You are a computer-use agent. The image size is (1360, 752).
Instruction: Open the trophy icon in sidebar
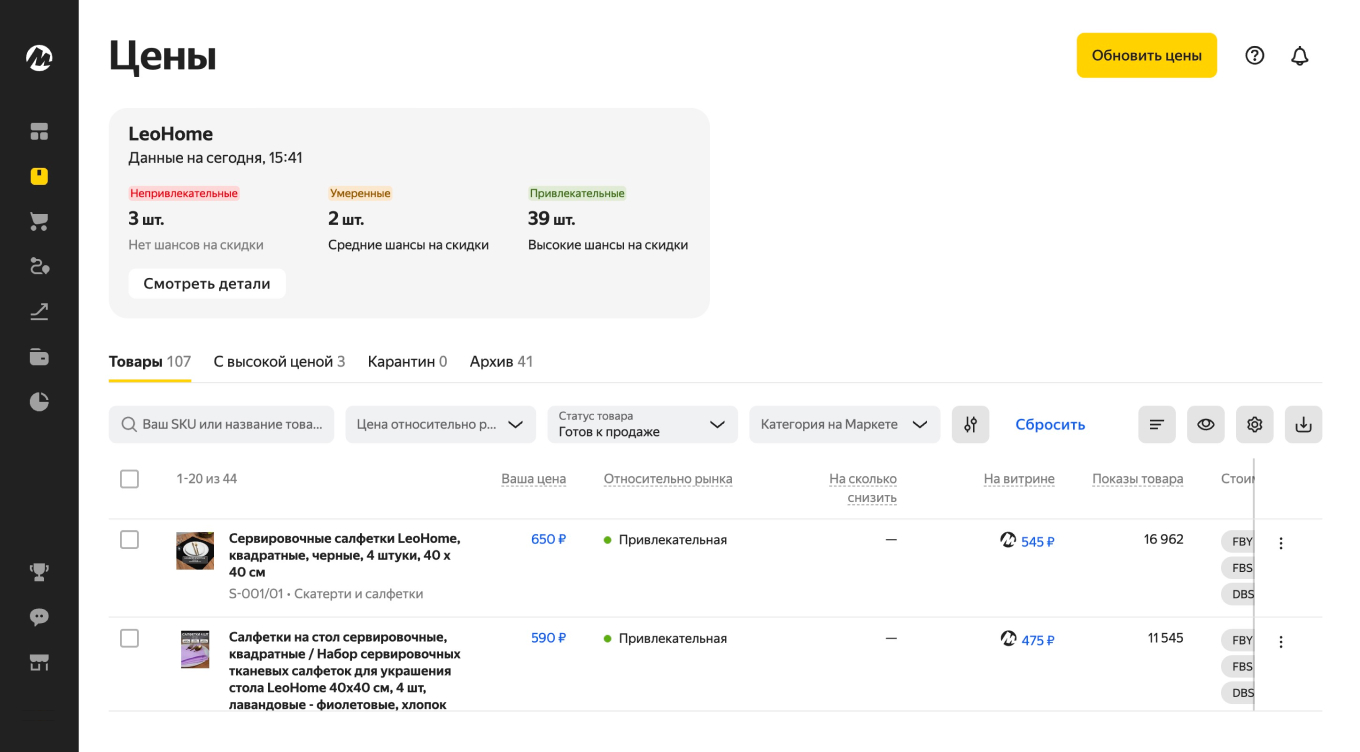pyautogui.click(x=39, y=572)
